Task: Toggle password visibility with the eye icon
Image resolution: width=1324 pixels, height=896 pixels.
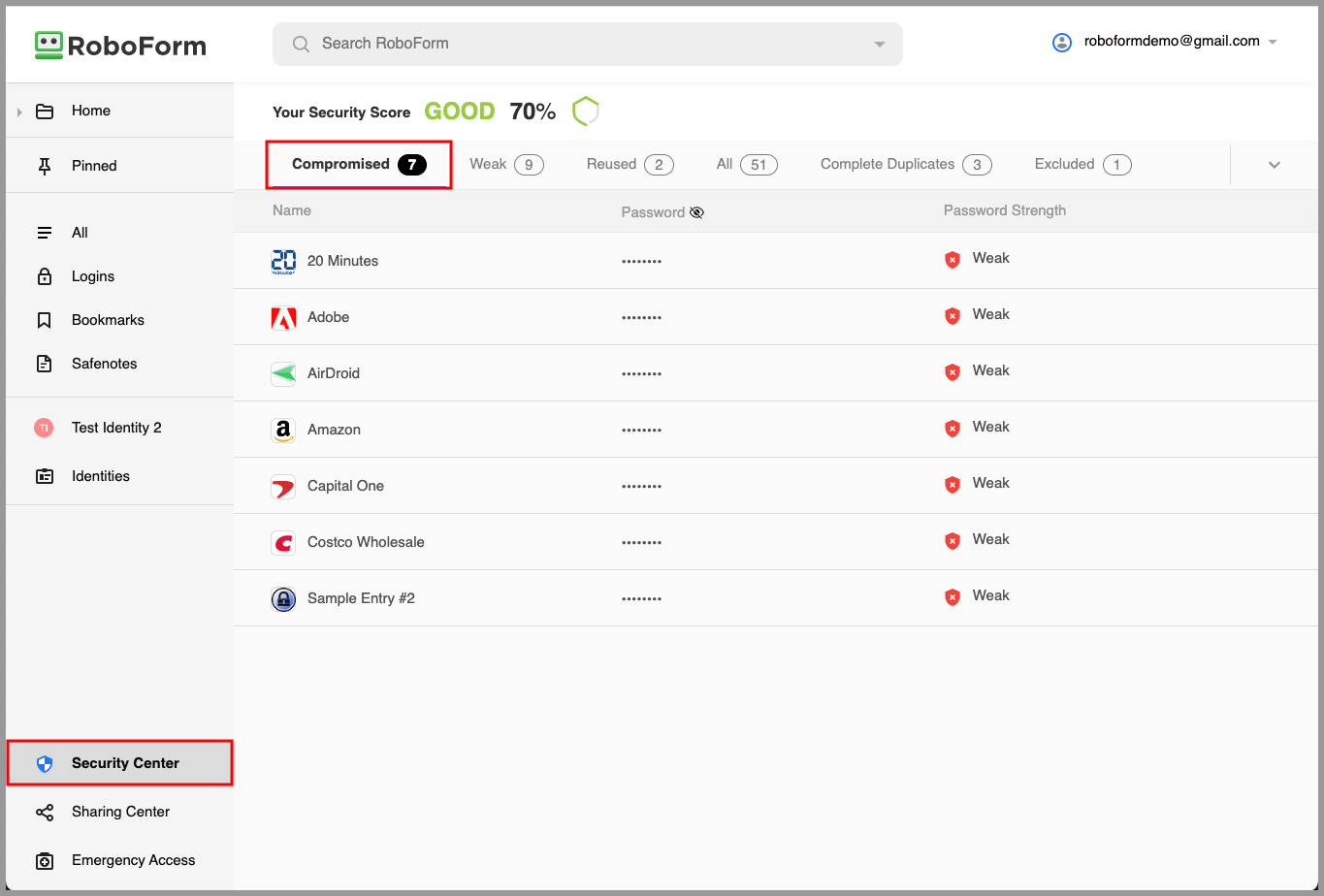Action: [x=696, y=211]
